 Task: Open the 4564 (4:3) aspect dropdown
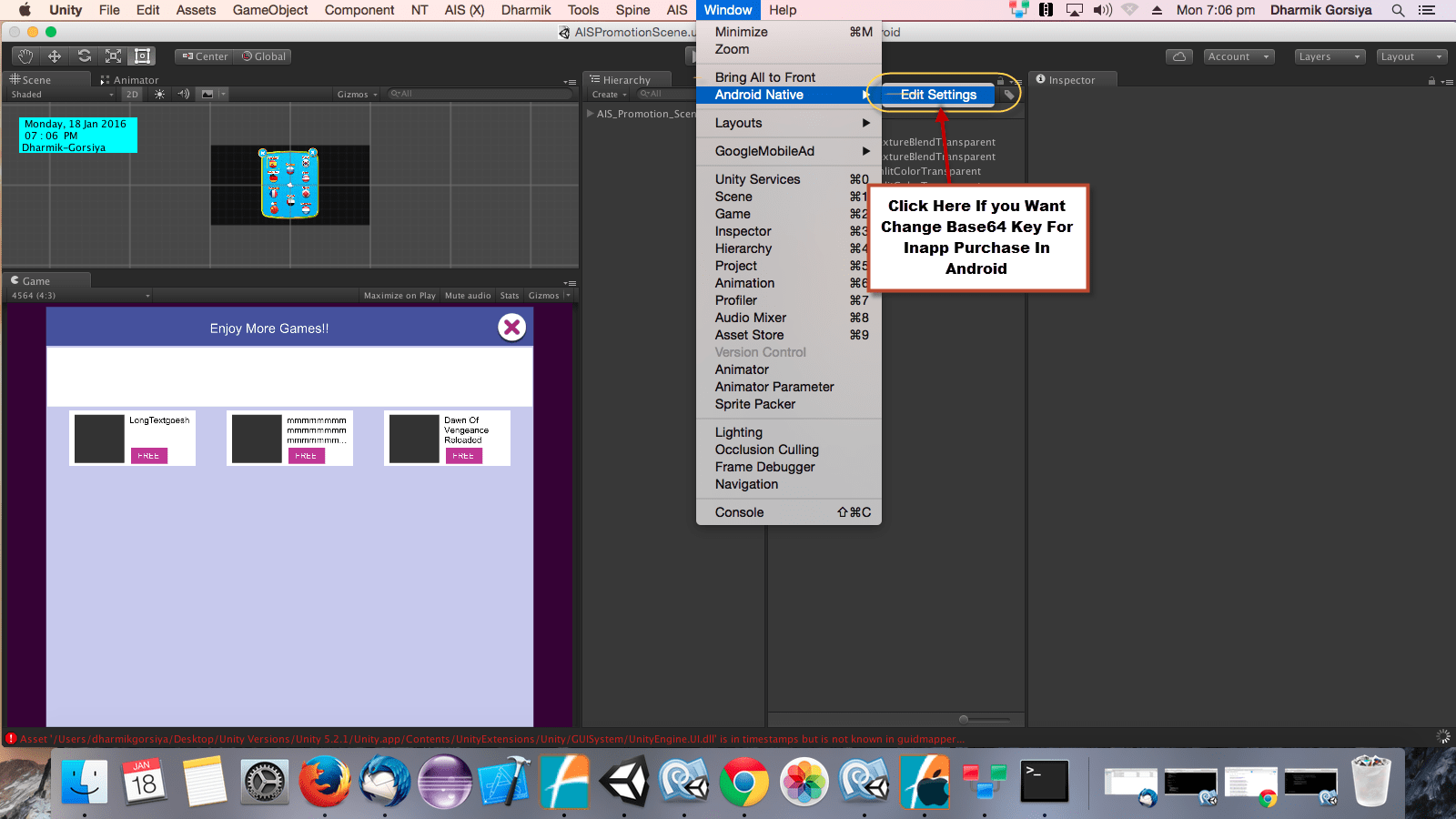79,295
